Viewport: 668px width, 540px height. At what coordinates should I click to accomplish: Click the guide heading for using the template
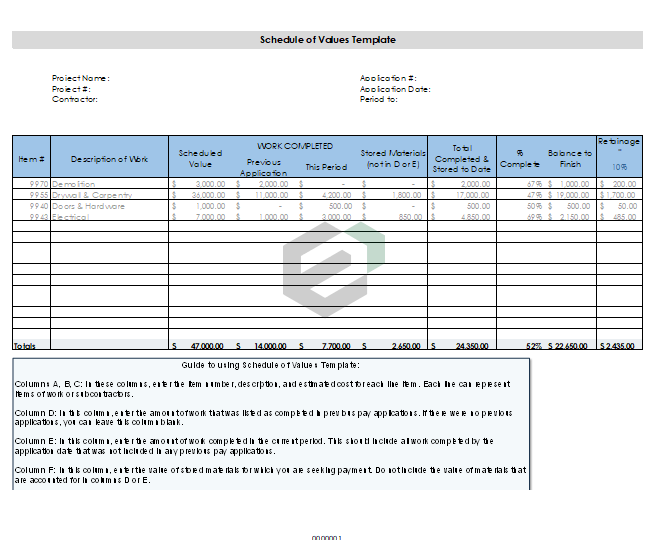(x=270, y=365)
